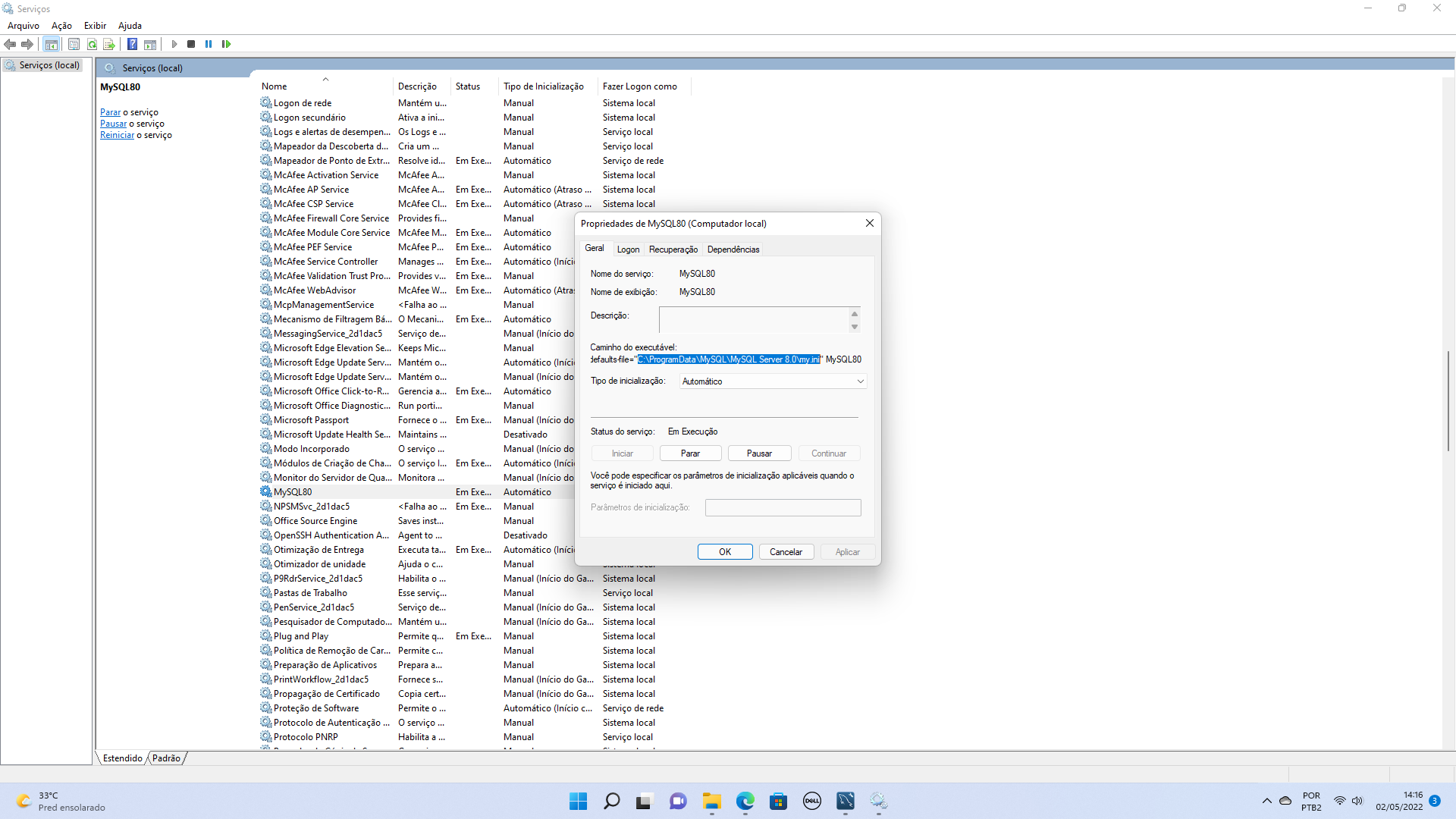Image resolution: width=1456 pixels, height=819 pixels.
Task: Switch to the Estendido view tab
Action: point(122,758)
